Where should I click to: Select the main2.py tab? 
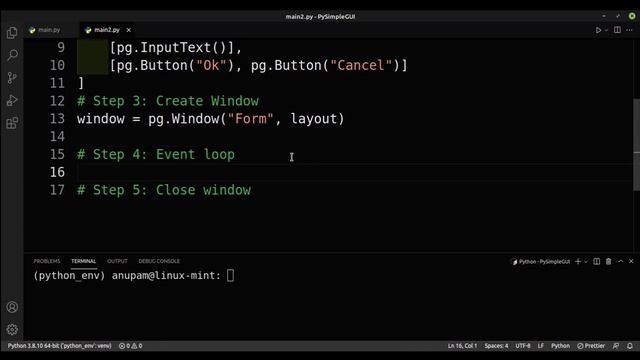[x=107, y=30]
